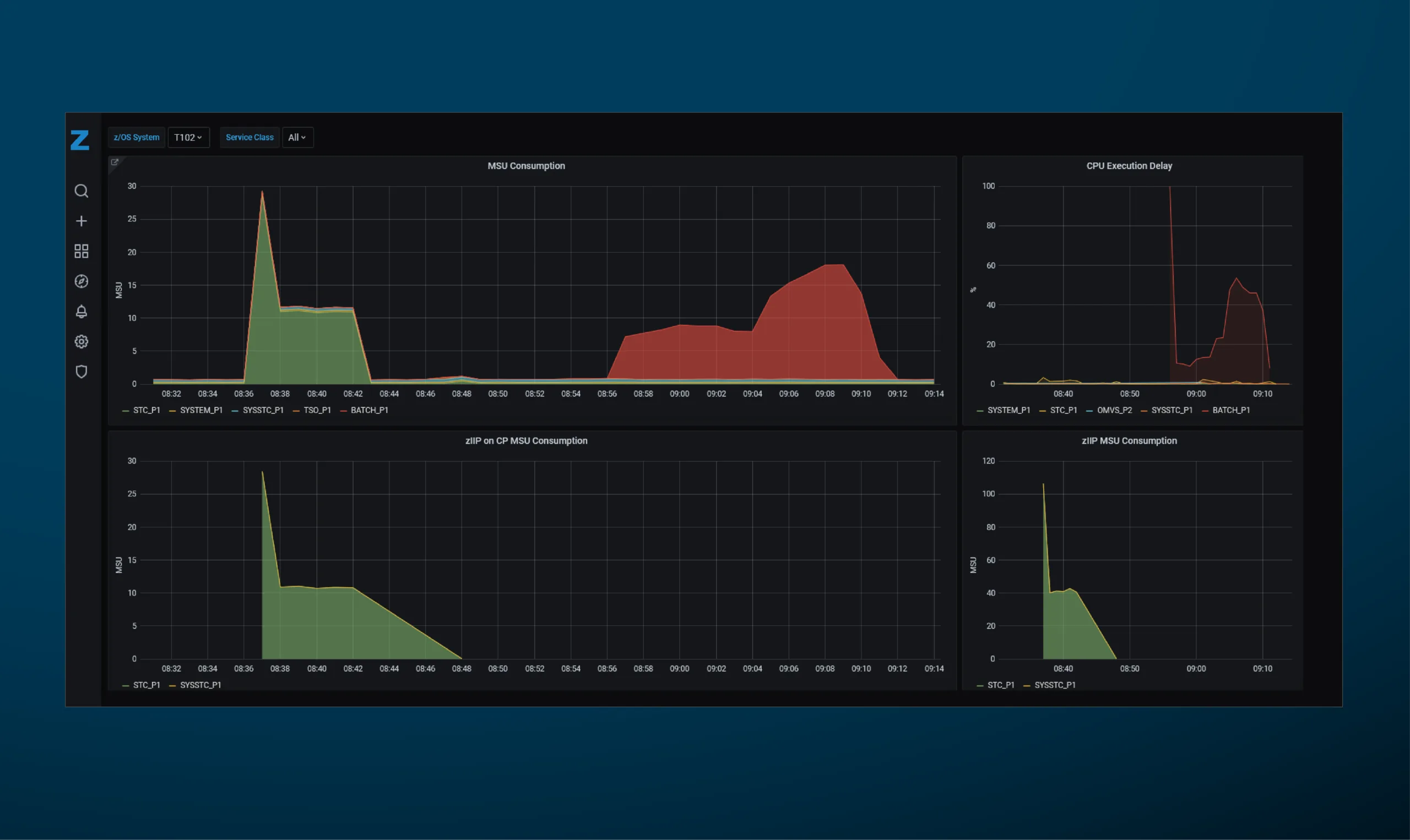Click the z/OS System variable label
Screen dimensions: 1410x840
point(137,138)
